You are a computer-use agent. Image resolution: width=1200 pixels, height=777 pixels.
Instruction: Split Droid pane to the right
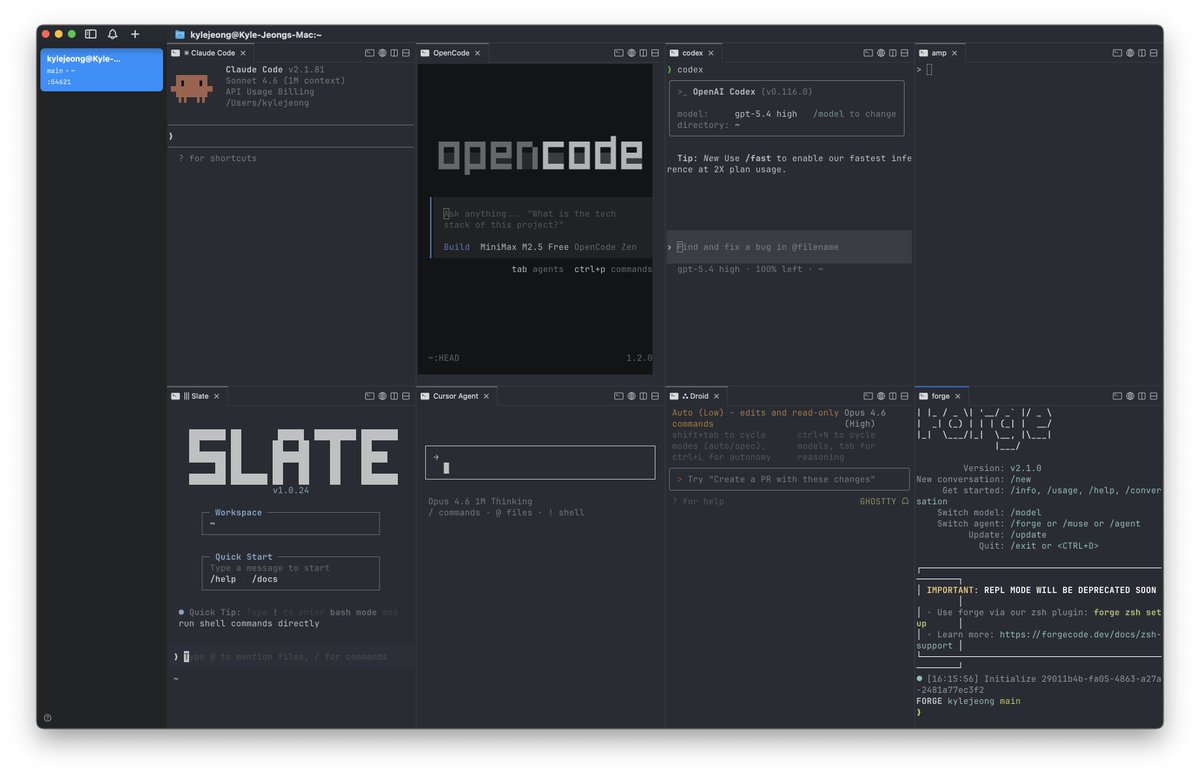pos(892,396)
